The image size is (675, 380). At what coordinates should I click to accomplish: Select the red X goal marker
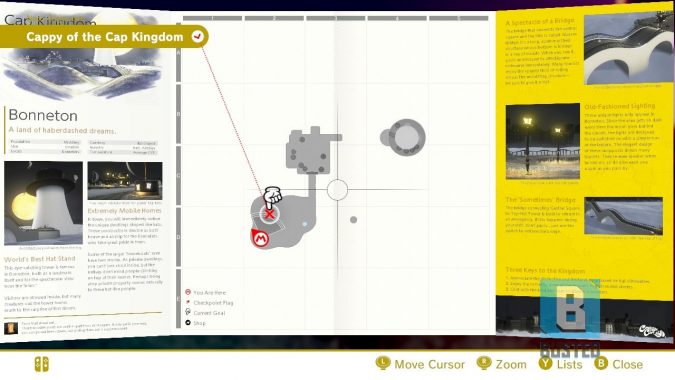tap(269, 214)
